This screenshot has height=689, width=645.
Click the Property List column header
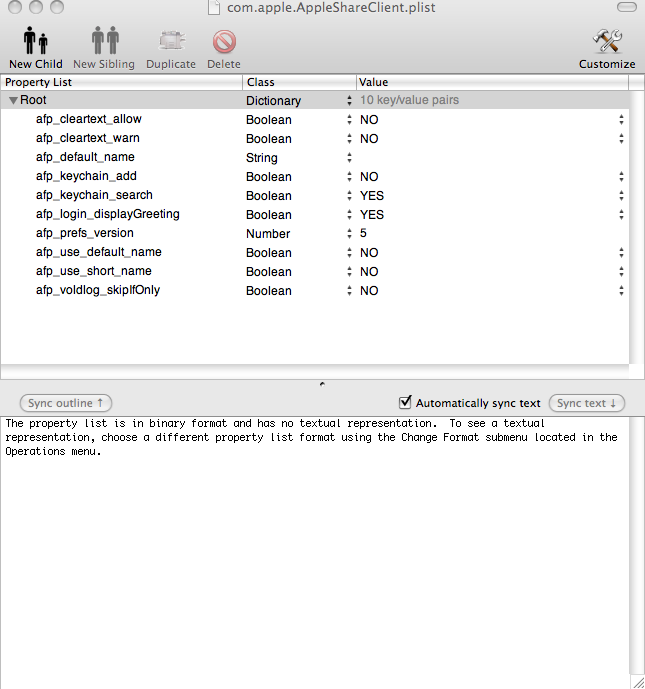point(122,82)
